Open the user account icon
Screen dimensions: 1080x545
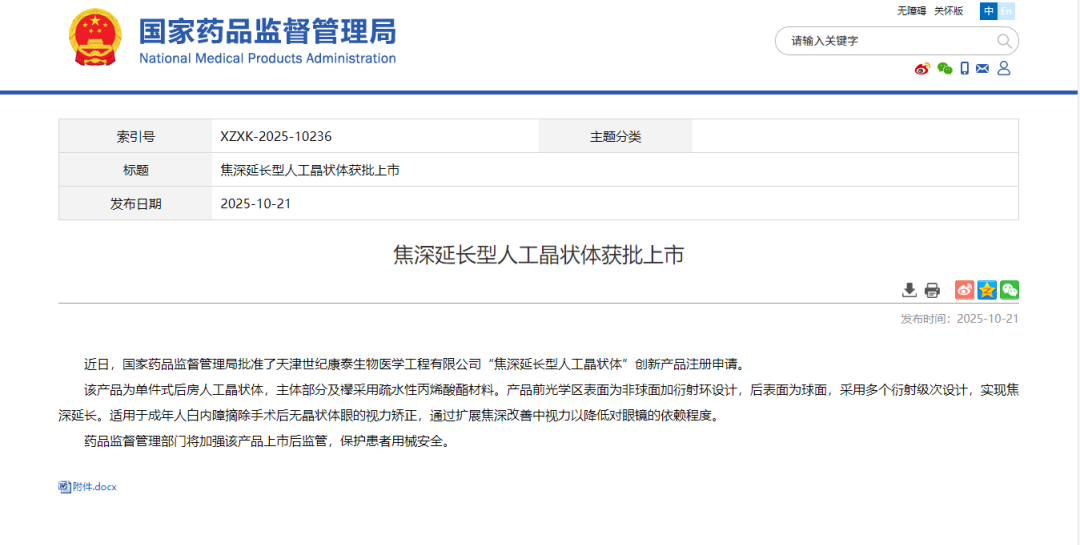coord(1004,68)
